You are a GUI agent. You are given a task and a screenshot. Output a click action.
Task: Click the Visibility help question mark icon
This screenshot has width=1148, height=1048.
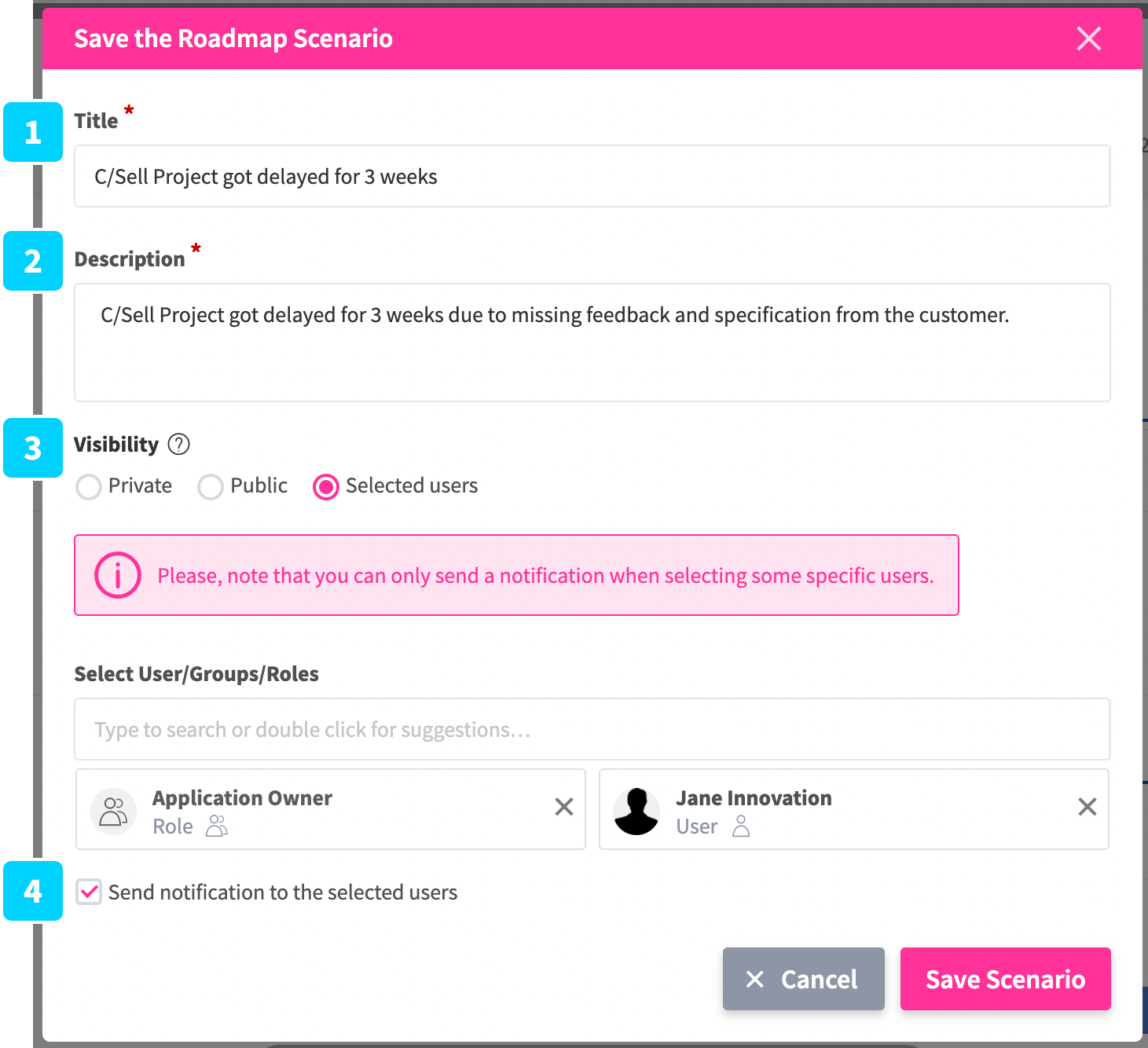click(x=179, y=445)
